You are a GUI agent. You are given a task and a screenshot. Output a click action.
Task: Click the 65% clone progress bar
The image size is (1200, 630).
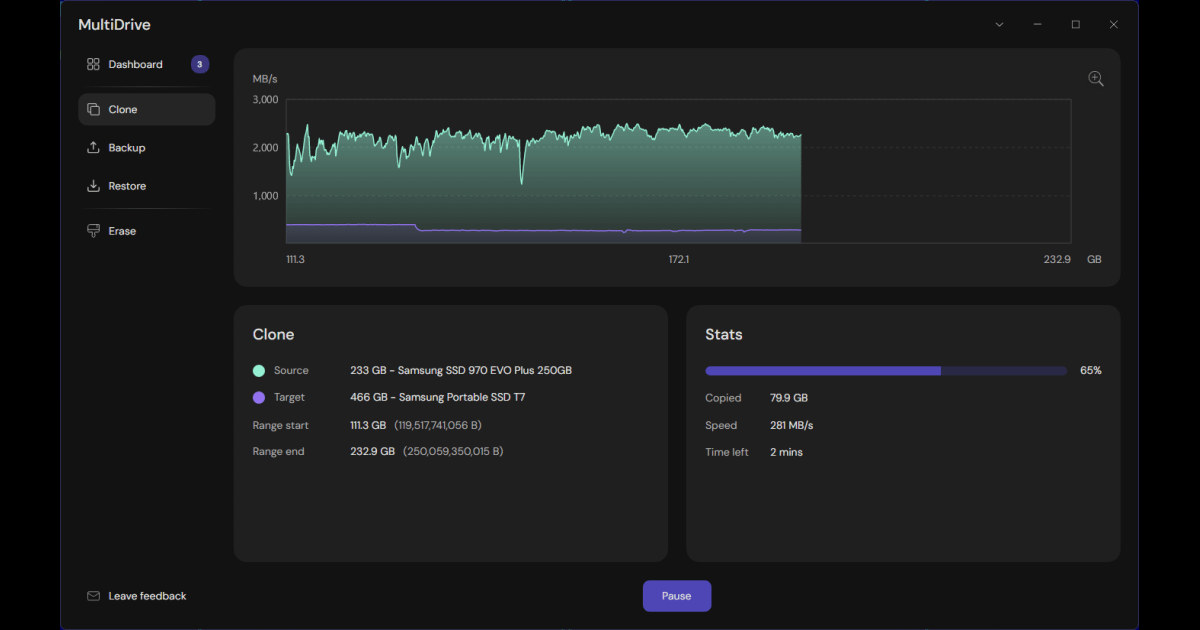tap(885, 371)
